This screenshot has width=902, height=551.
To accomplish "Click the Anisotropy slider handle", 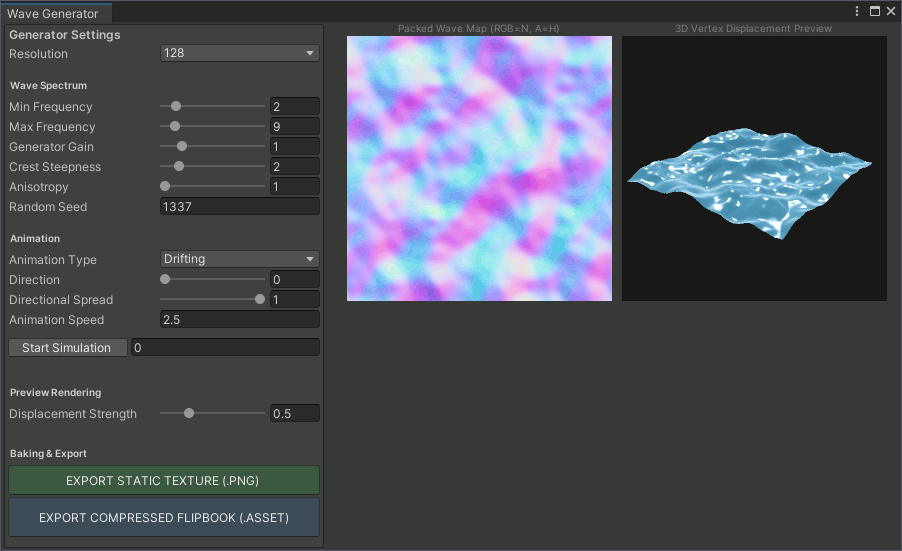I will (165, 186).
